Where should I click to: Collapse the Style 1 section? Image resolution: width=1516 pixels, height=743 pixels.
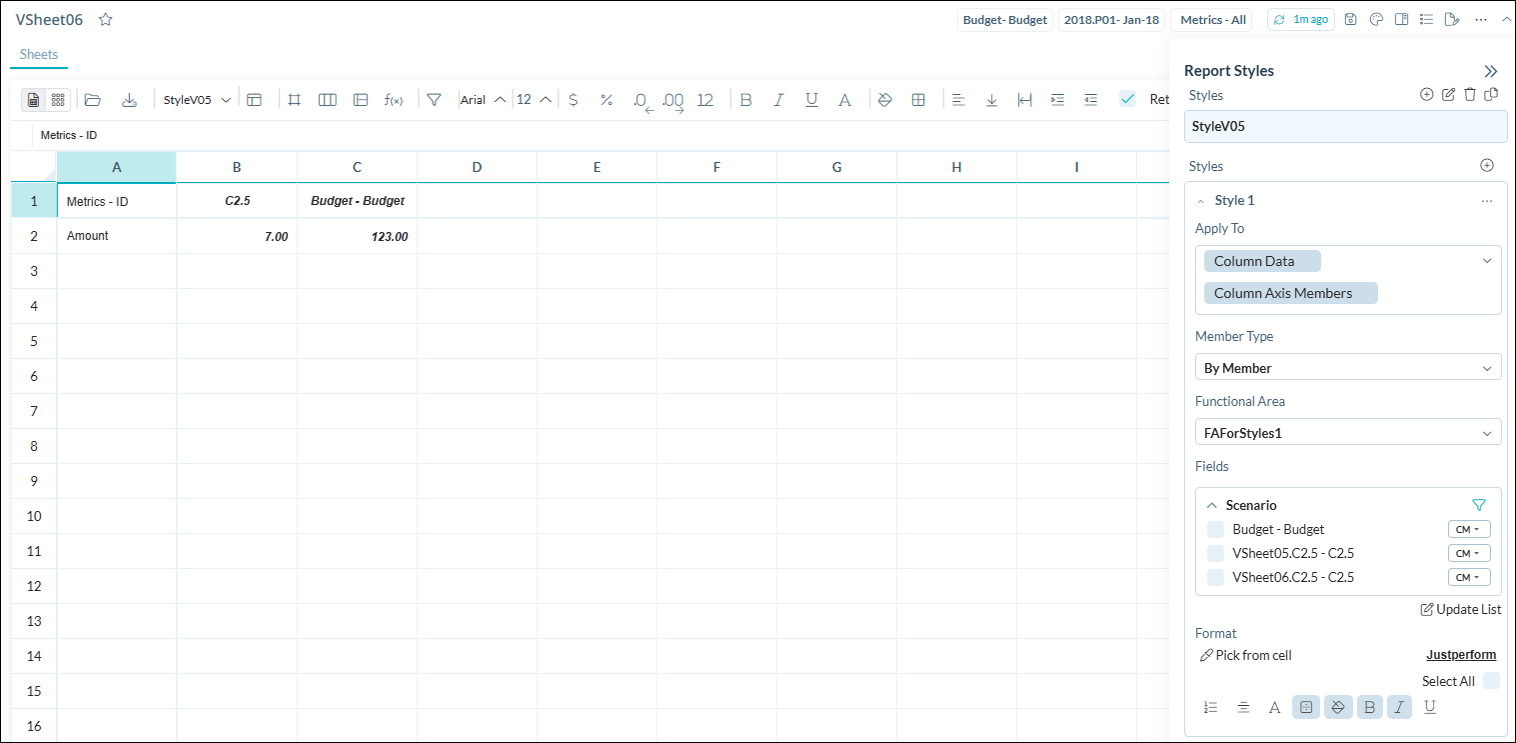[x=1200, y=201]
